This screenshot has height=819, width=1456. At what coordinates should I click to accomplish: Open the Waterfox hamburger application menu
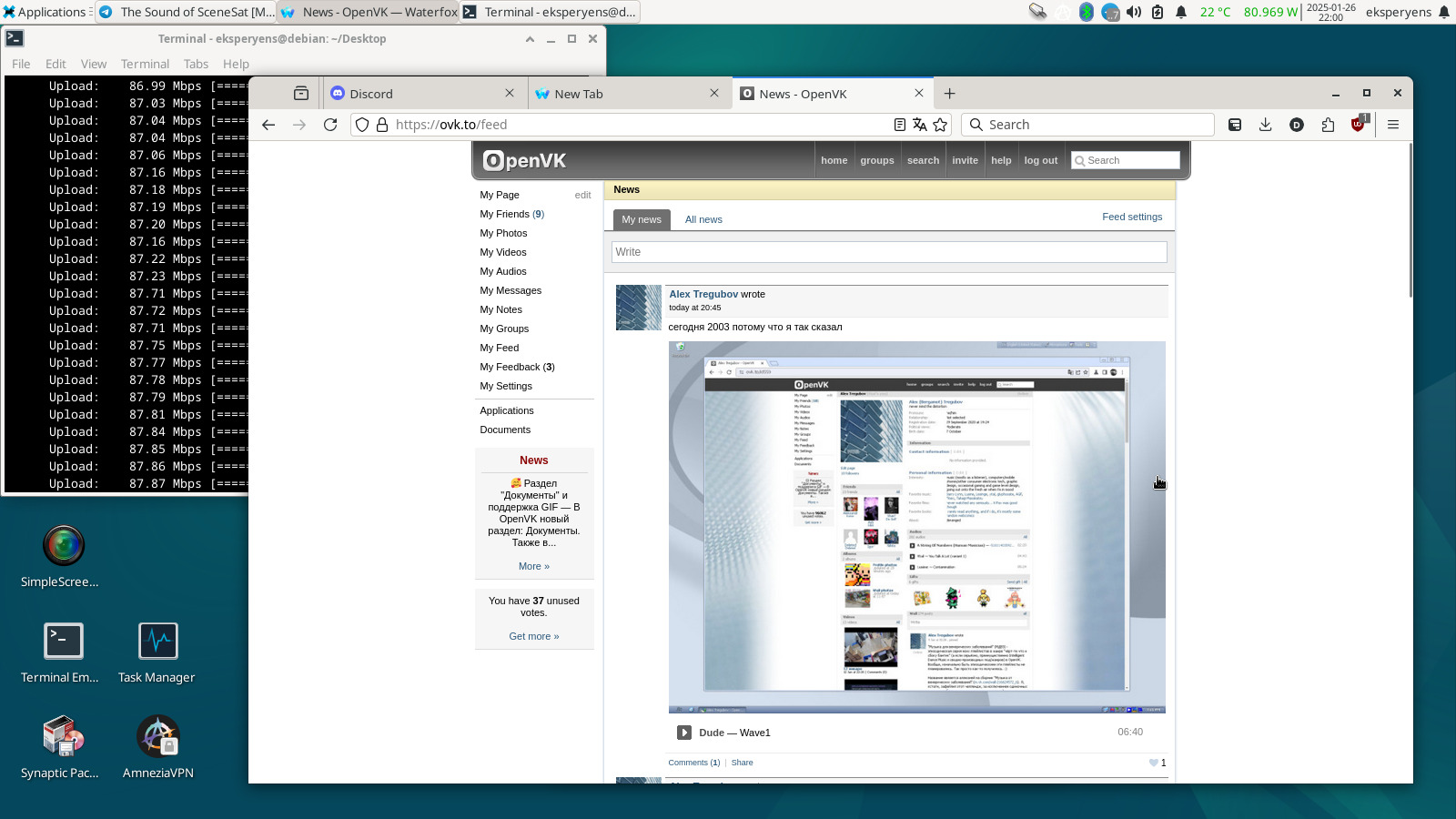(1393, 125)
